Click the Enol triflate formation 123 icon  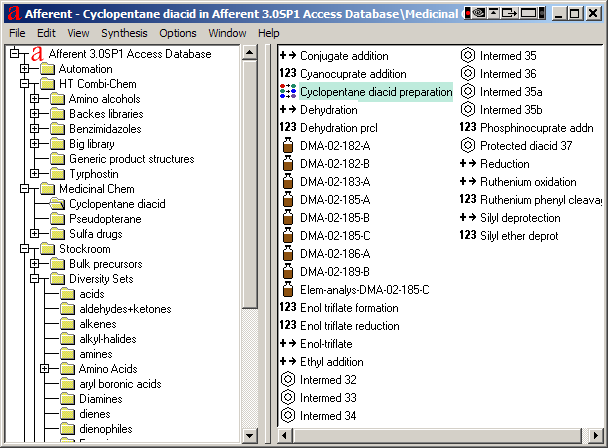pos(288,307)
